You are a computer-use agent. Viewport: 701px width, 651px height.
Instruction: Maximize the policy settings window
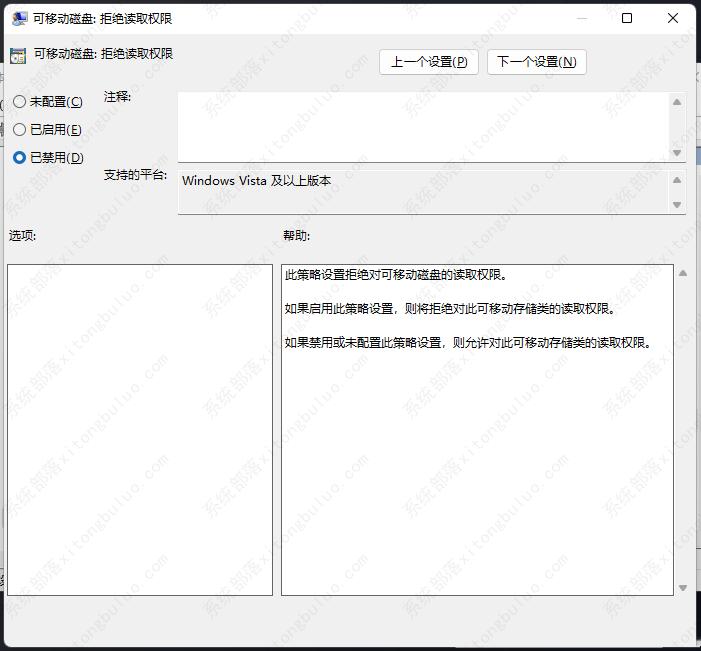click(627, 18)
